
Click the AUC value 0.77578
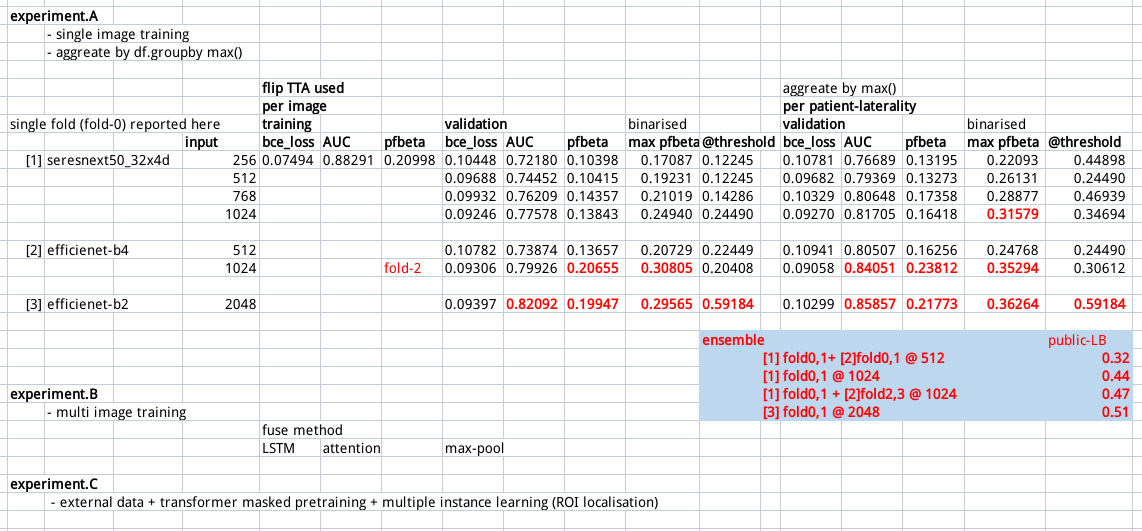(532, 214)
